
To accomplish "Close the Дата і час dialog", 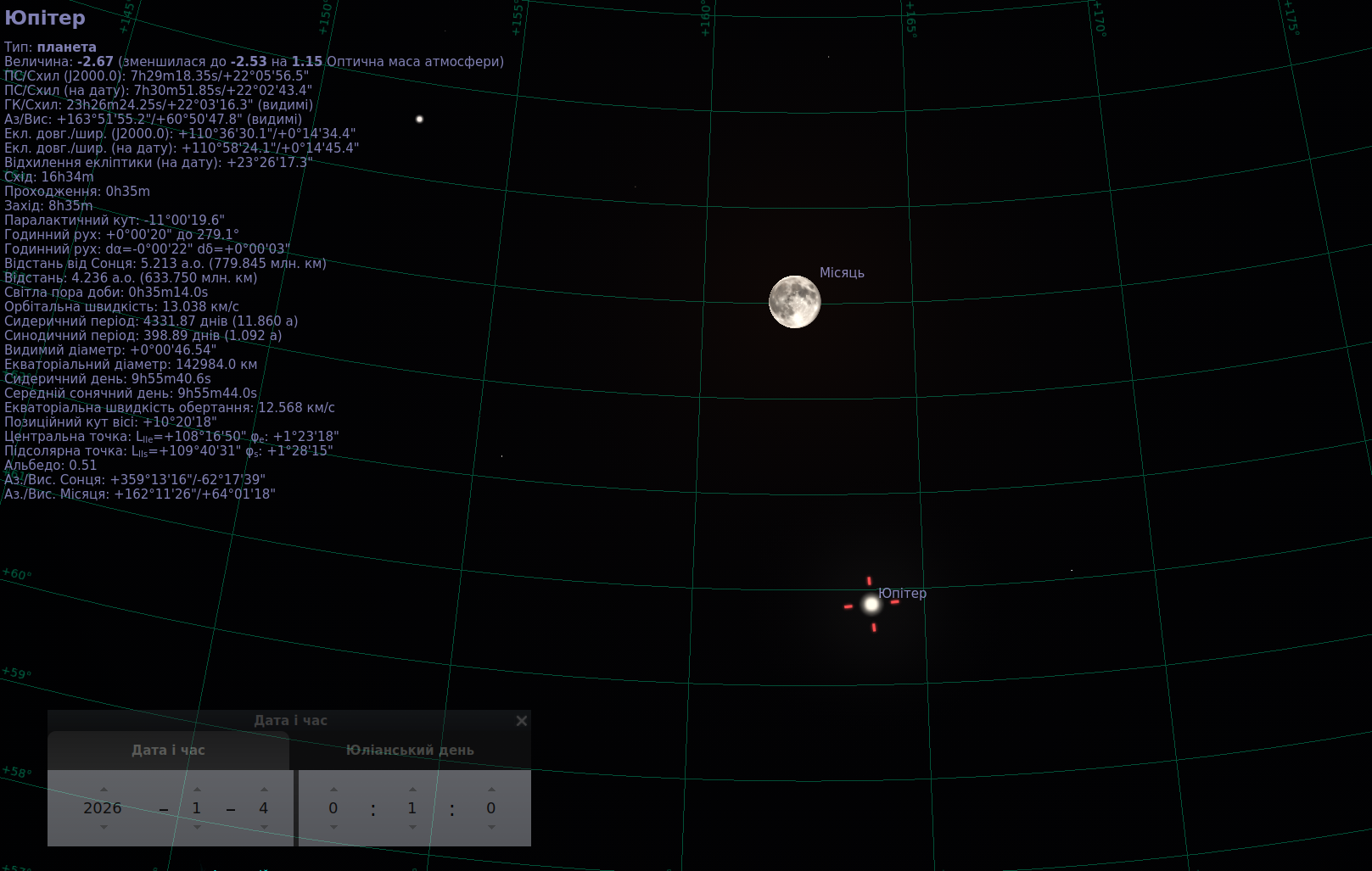I will (522, 721).
